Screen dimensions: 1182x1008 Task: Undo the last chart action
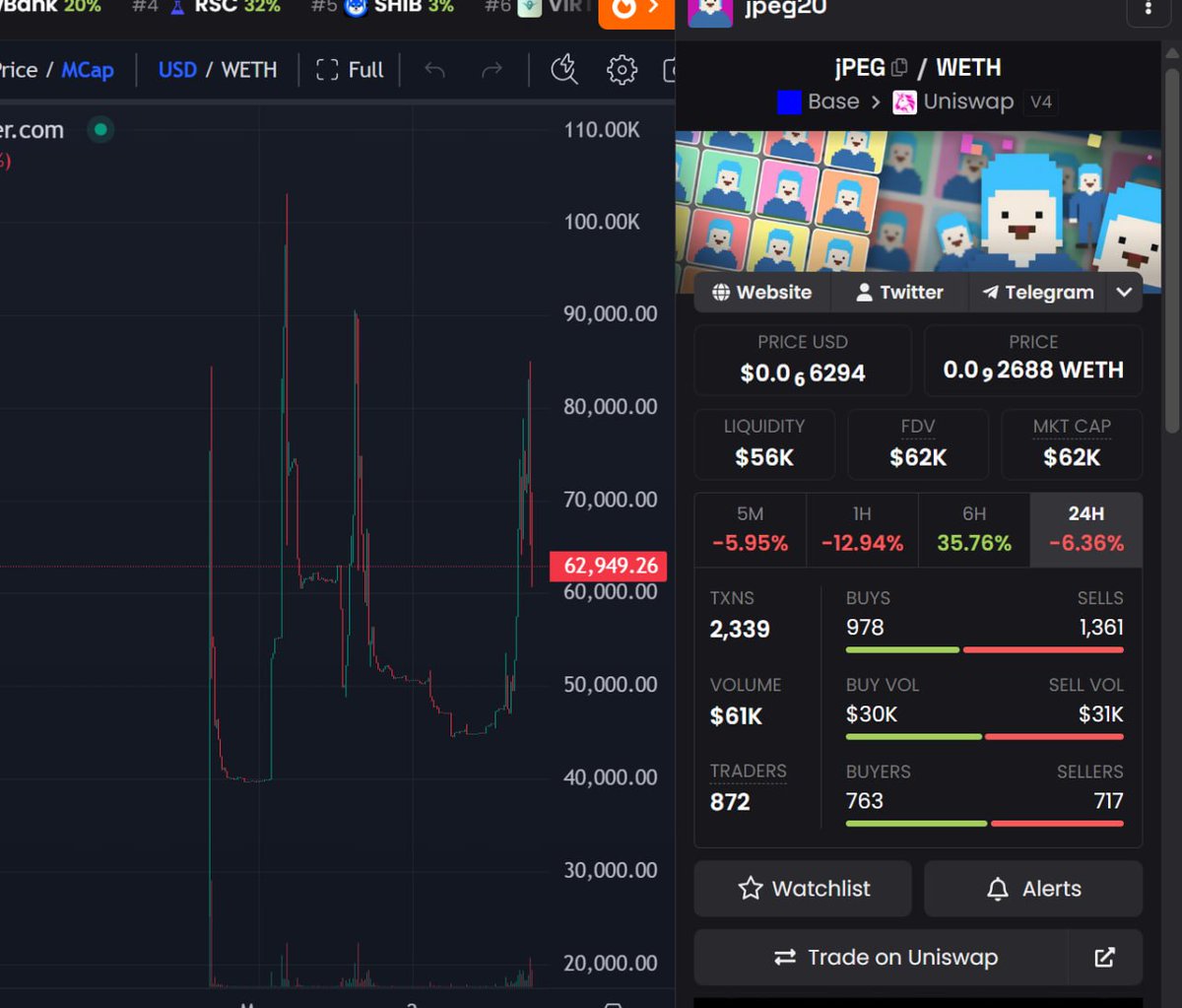pos(434,70)
